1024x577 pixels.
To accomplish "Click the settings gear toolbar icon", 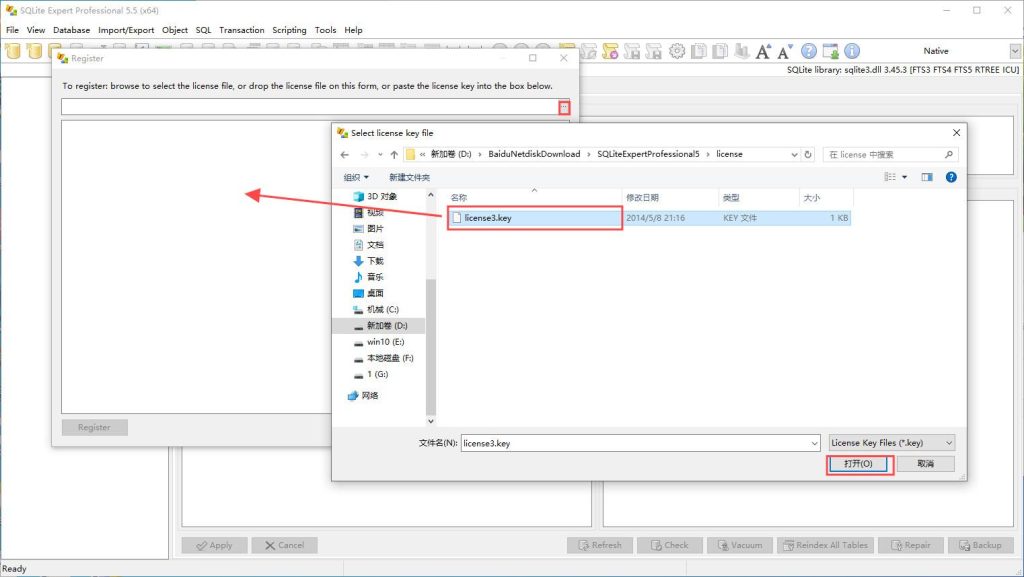I will click(x=678, y=51).
